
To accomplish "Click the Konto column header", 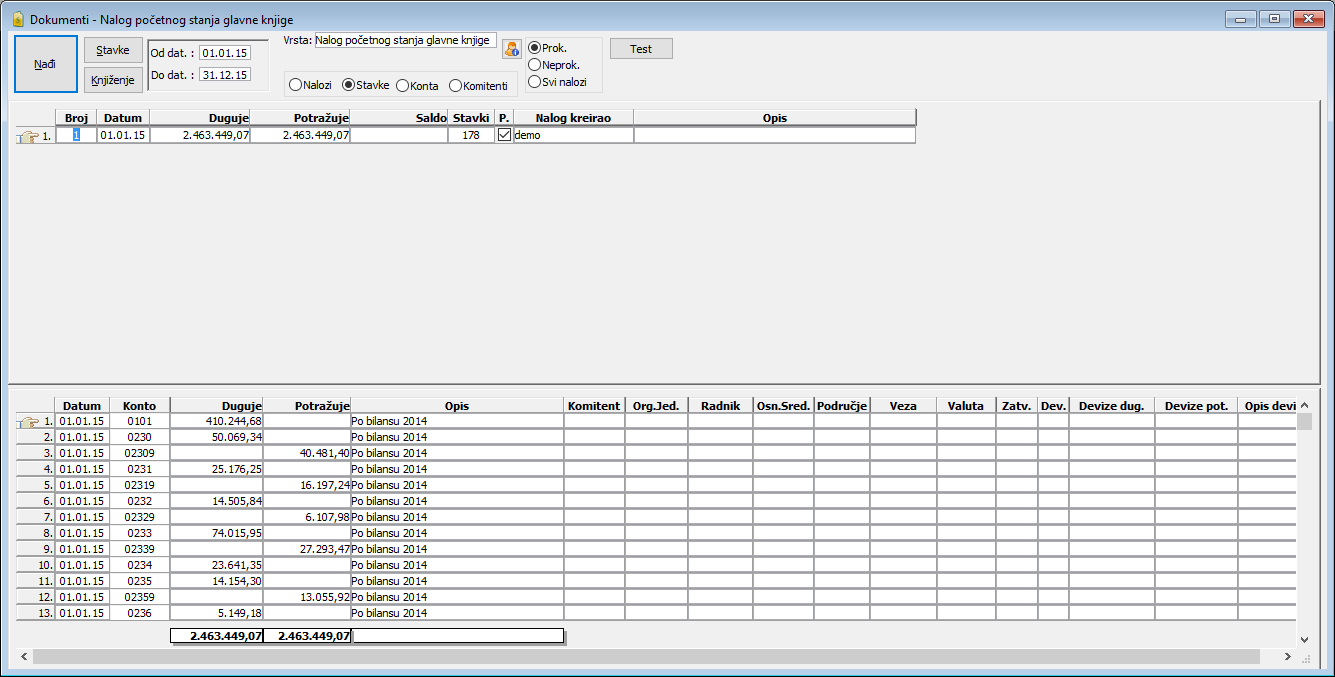I will (x=139, y=406).
